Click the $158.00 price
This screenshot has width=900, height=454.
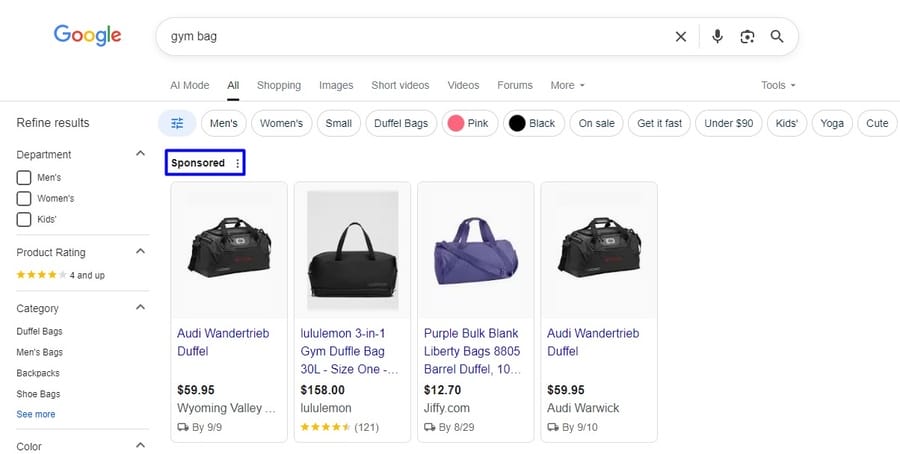[x=323, y=390]
